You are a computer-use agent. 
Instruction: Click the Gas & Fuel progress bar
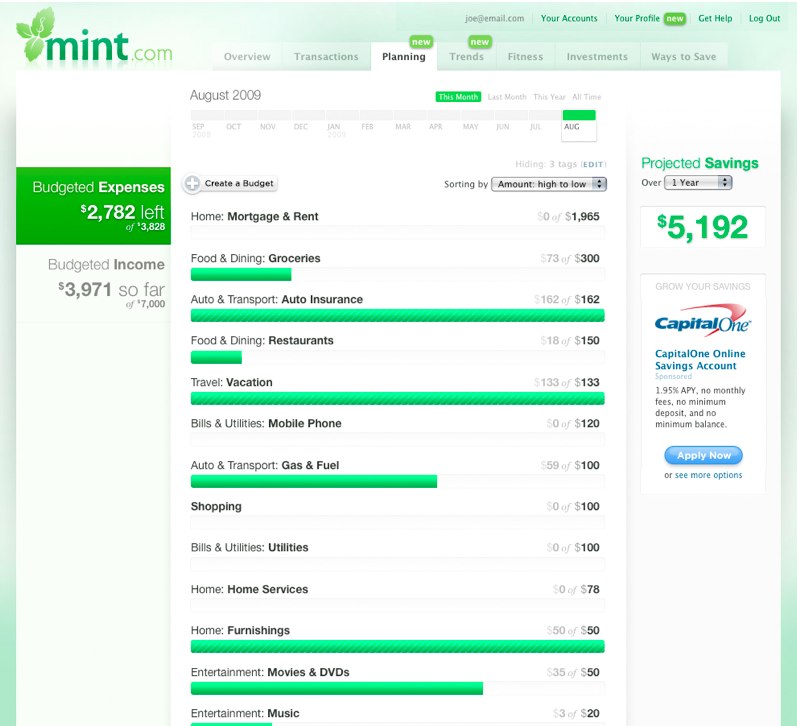pyautogui.click(x=397, y=481)
